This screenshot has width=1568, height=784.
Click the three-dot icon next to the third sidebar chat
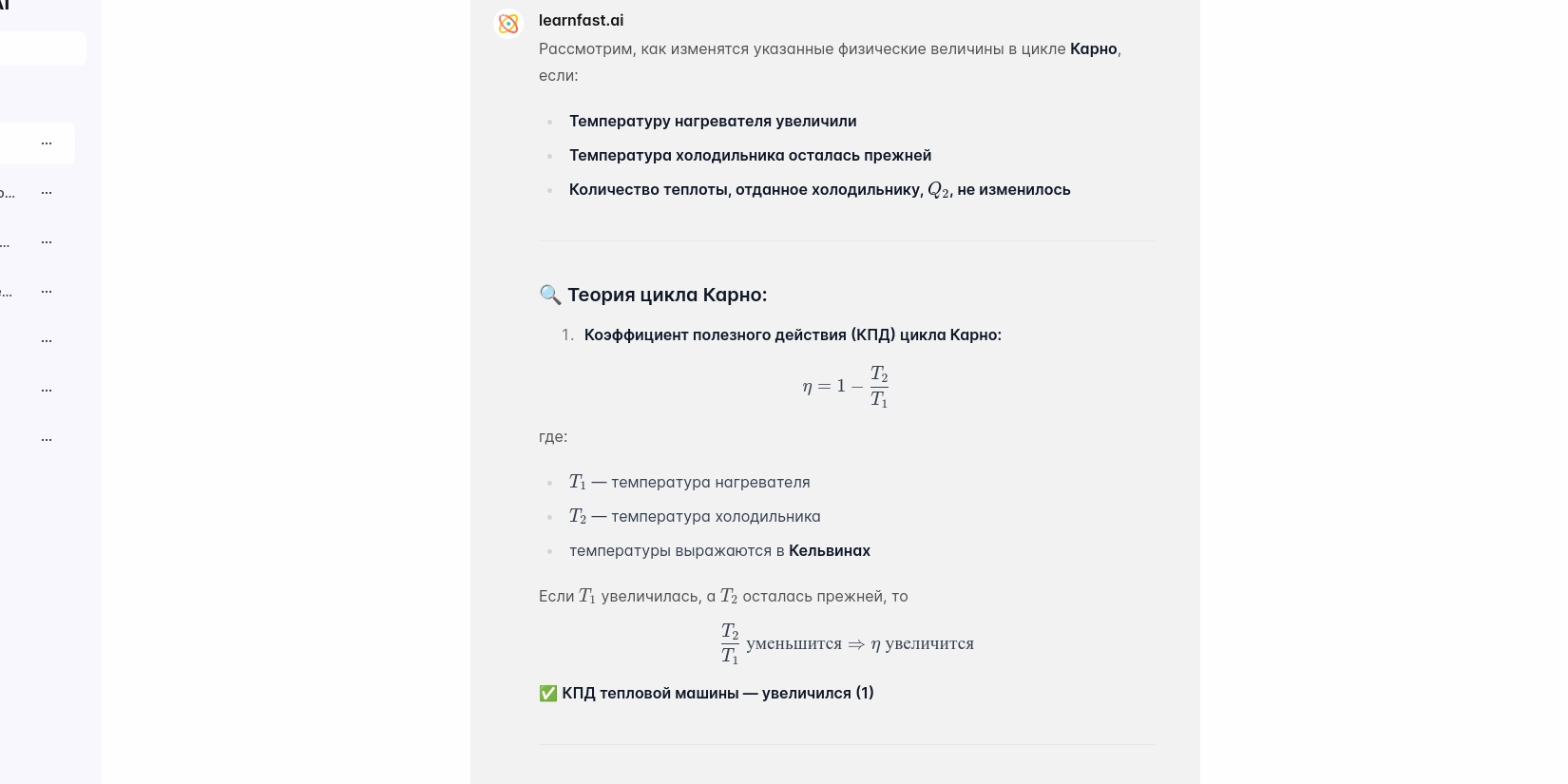coord(46,240)
